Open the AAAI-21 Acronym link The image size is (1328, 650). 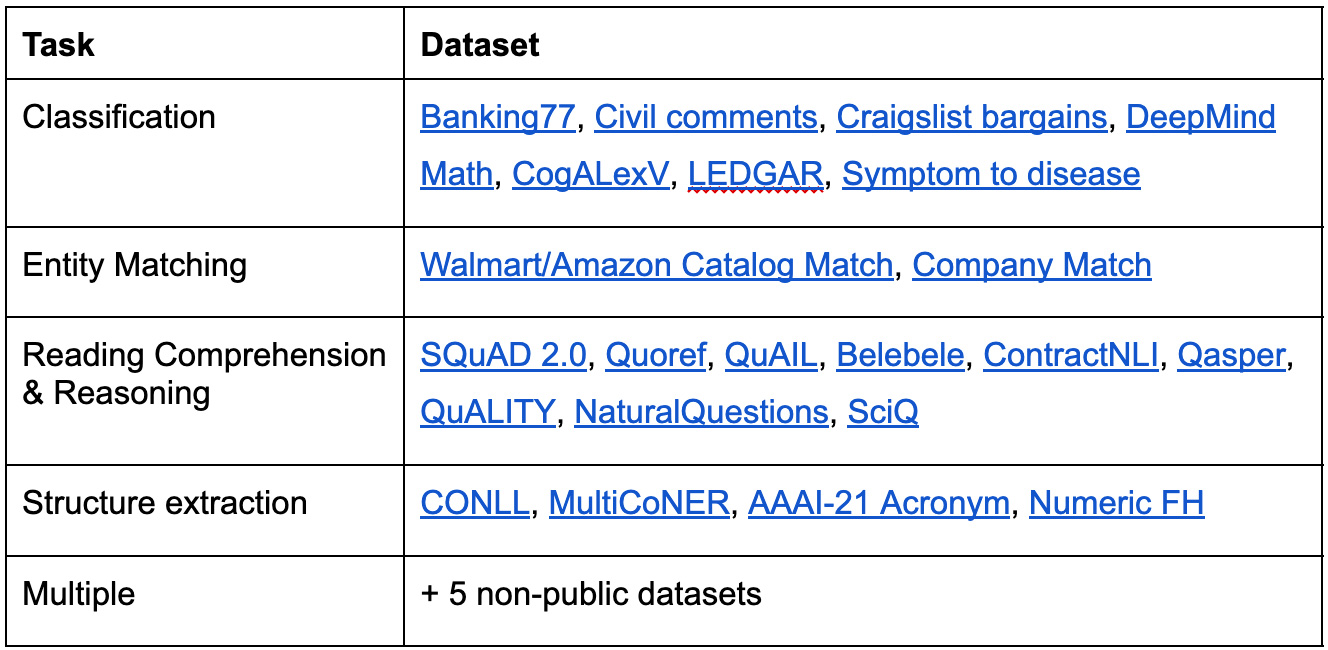[x=879, y=502]
